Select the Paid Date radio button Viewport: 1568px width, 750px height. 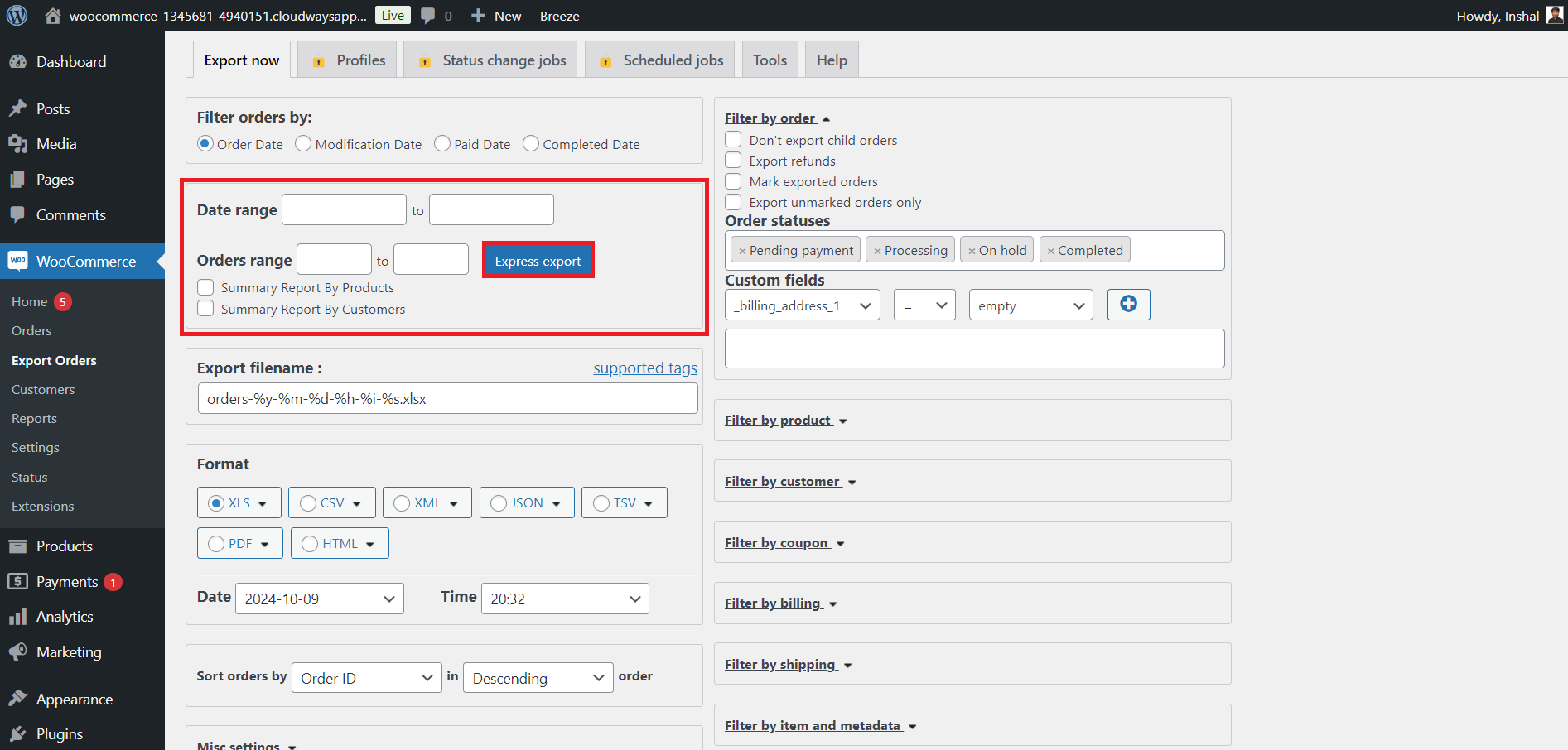pos(441,143)
